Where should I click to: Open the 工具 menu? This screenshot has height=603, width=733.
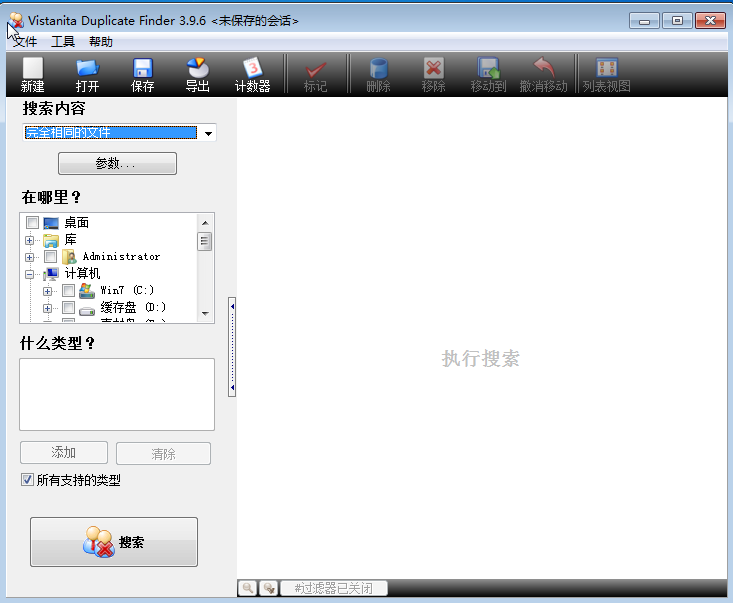pyautogui.click(x=63, y=42)
